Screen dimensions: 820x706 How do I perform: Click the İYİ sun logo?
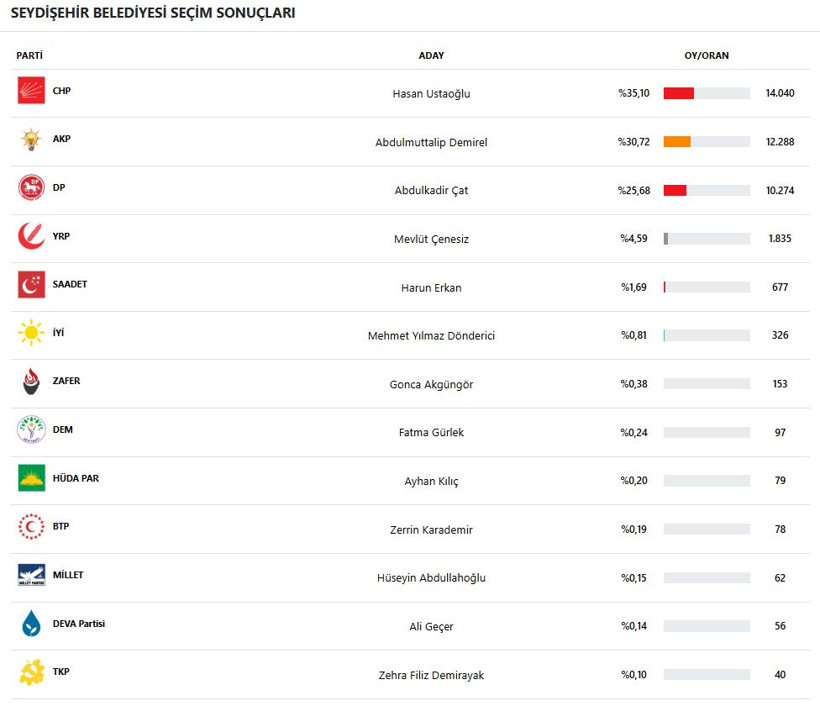pyautogui.click(x=31, y=333)
